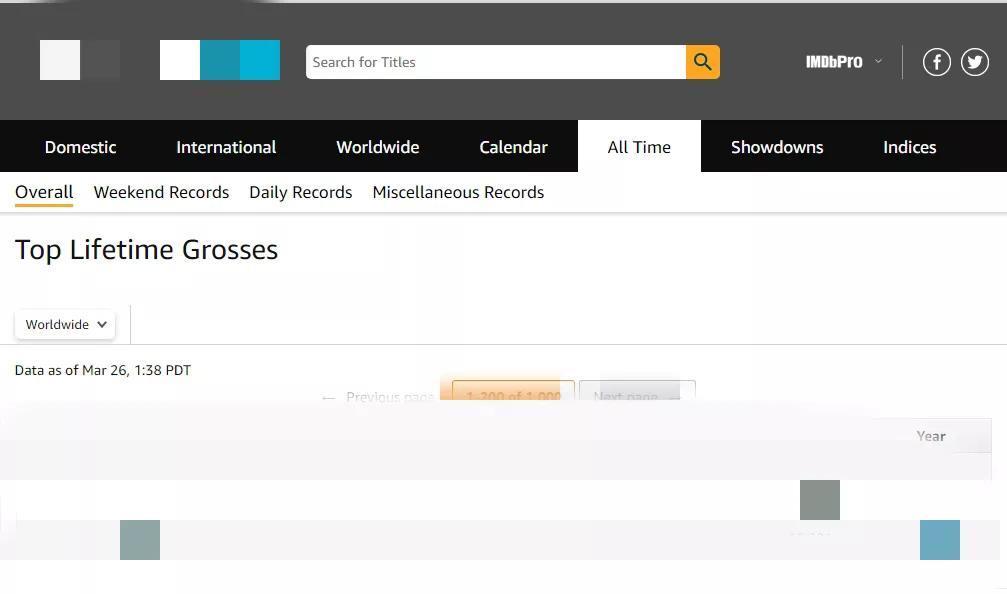Go to the Indices tab
1007x594 pixels.
point(909,147)
